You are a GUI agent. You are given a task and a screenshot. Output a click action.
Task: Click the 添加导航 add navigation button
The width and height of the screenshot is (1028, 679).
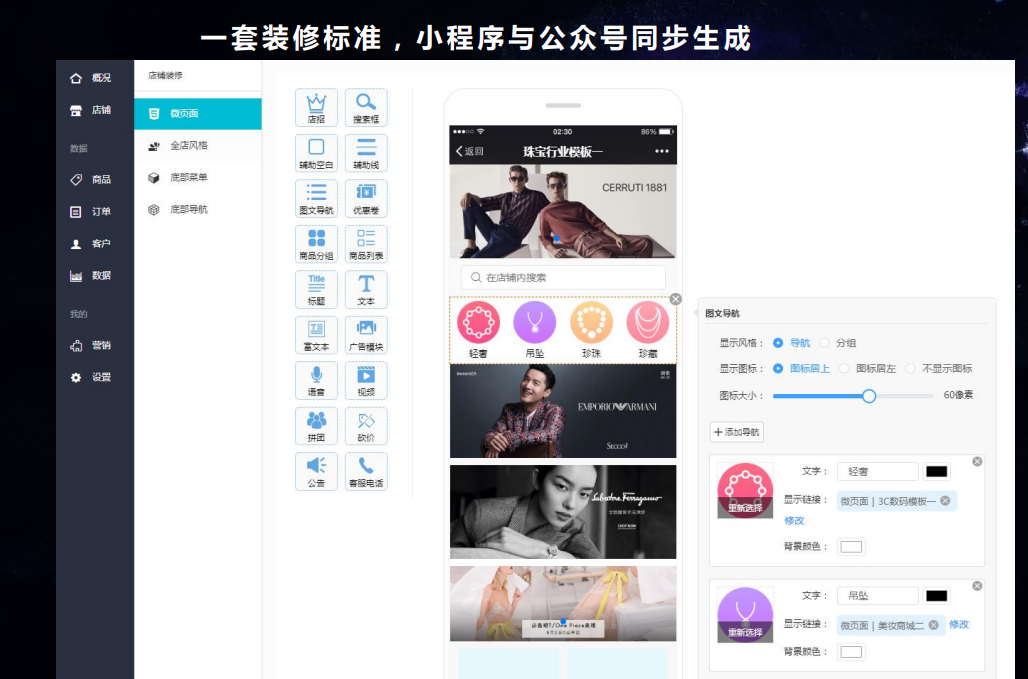click(x=737, y=432)
